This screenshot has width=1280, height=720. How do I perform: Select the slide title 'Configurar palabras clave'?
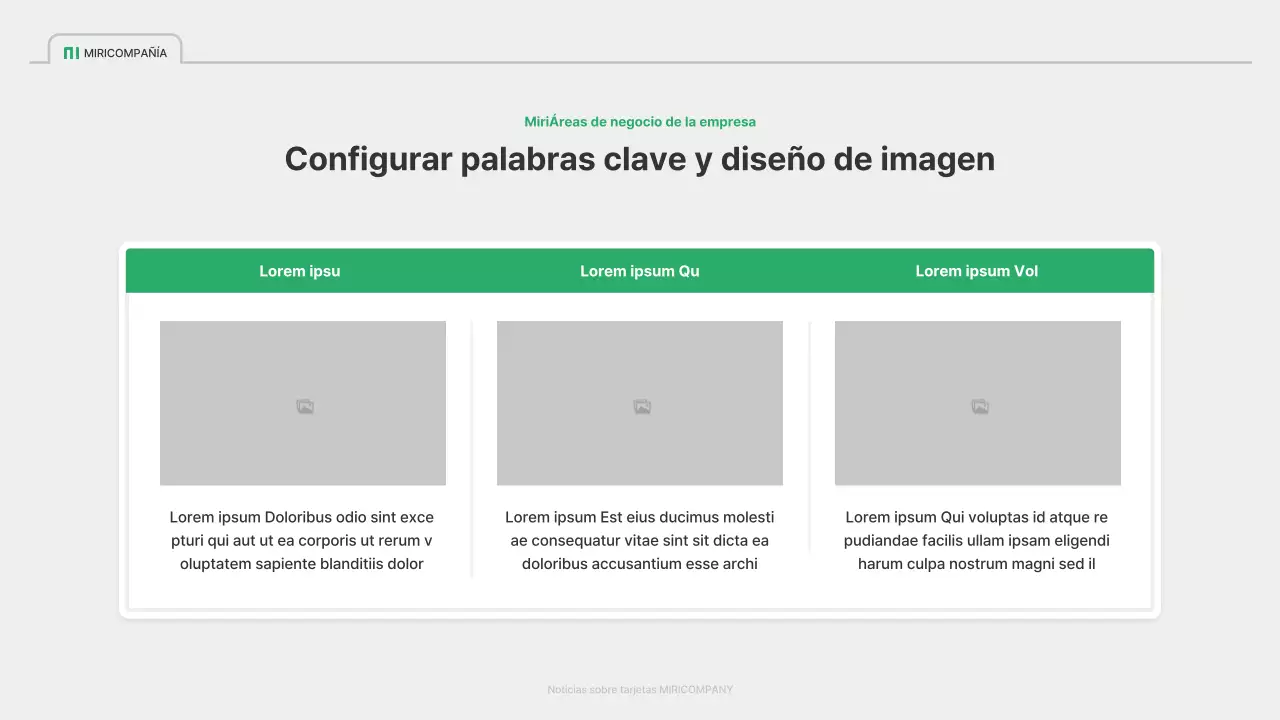640,158
